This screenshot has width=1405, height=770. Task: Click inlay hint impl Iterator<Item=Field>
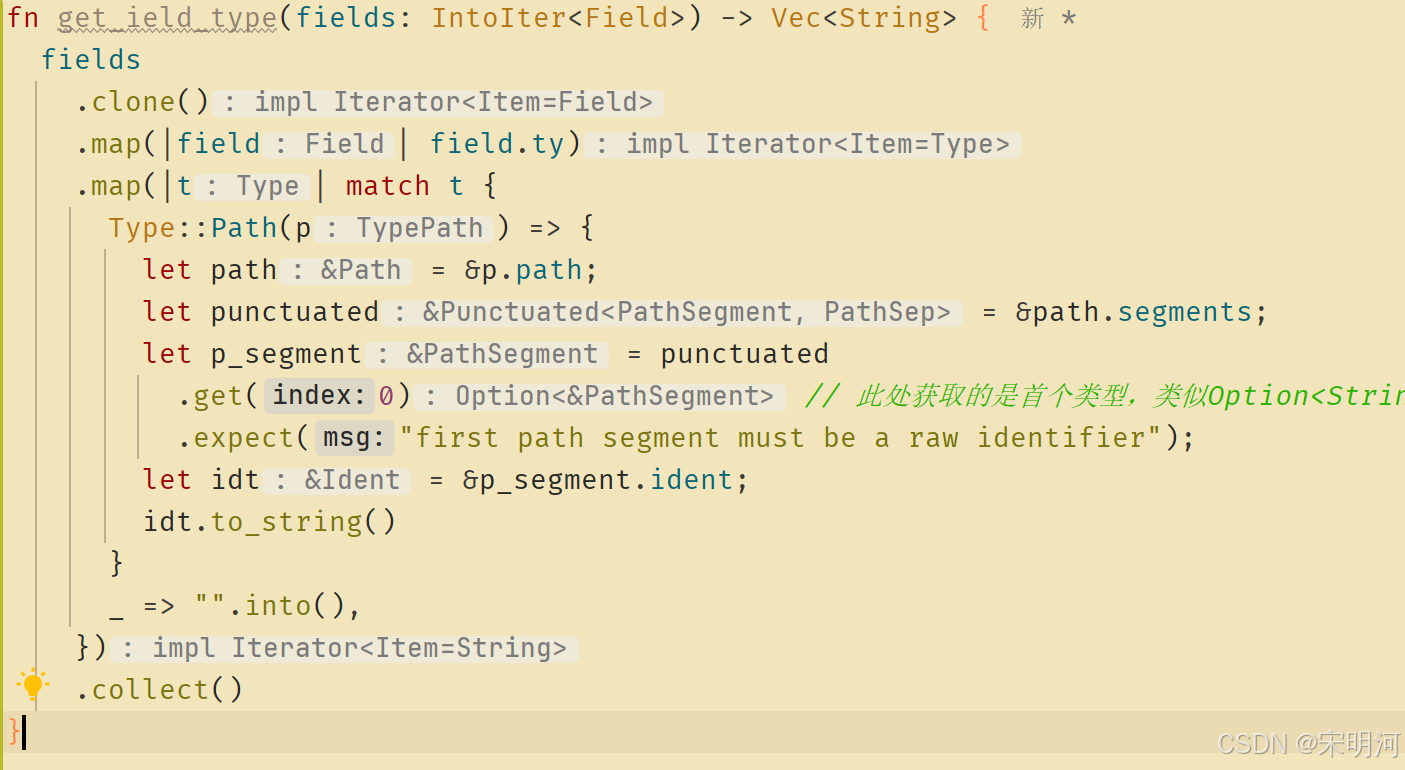[x=439, y=102]
